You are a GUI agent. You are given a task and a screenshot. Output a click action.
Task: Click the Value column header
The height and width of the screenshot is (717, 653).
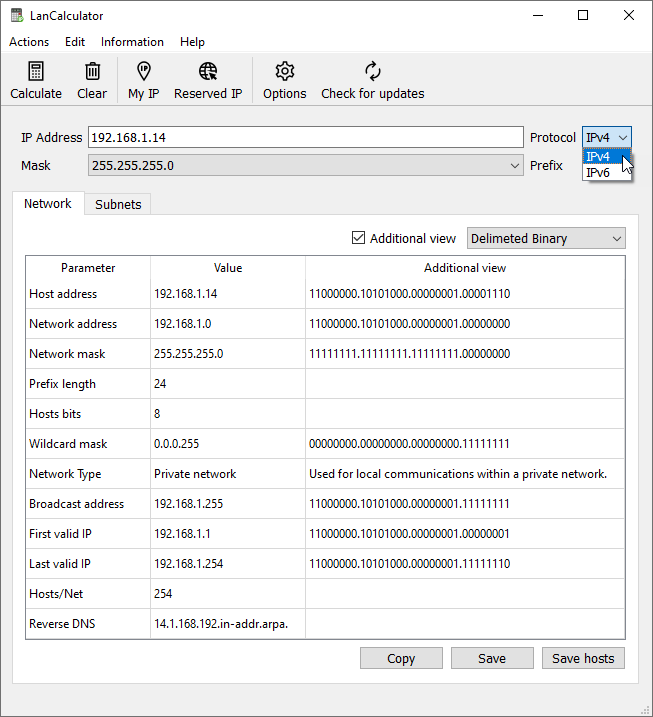tap(228, 268)
